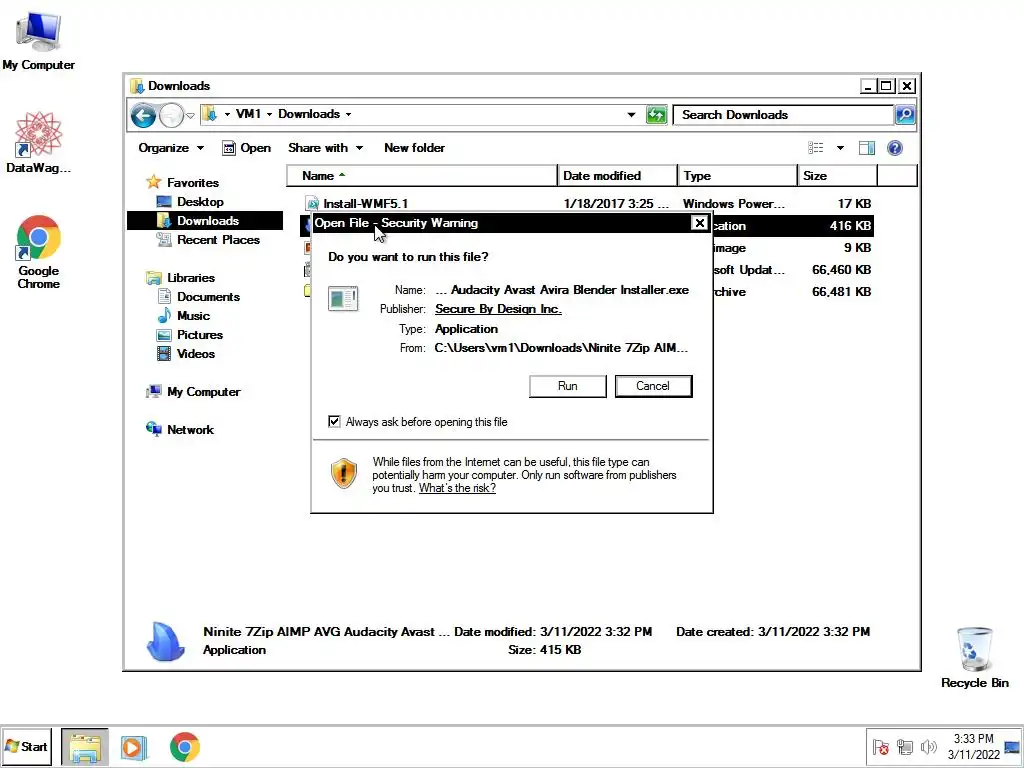
Task: Expand the VM1 breadcrumb dropdown arrow
Action: tap(269, 114)
